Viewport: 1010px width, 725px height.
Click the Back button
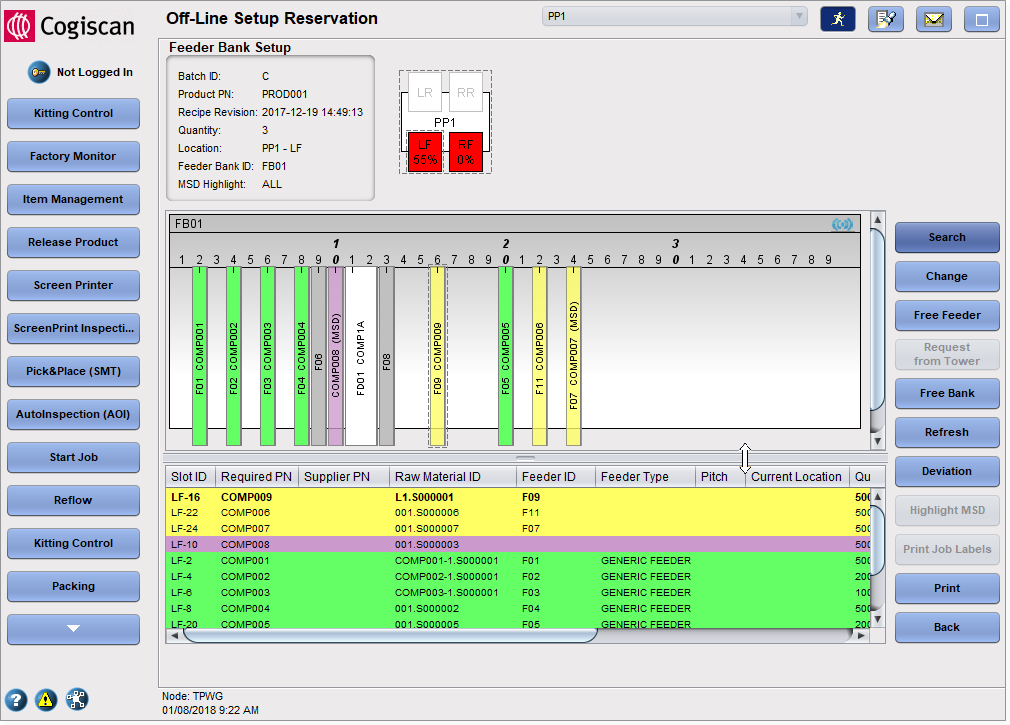947,628
